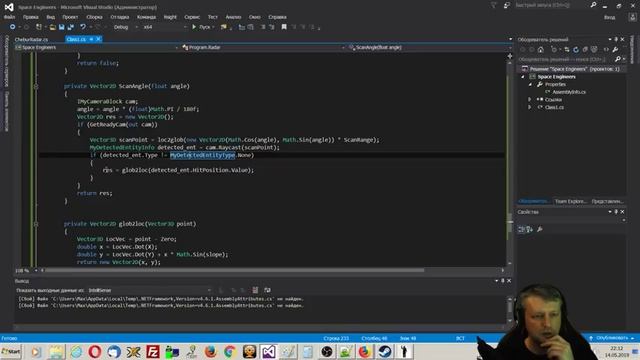Viewport: 640px width, 360px height.
Task: Open FileZilla from the taskbar
Action: point(153,351)
